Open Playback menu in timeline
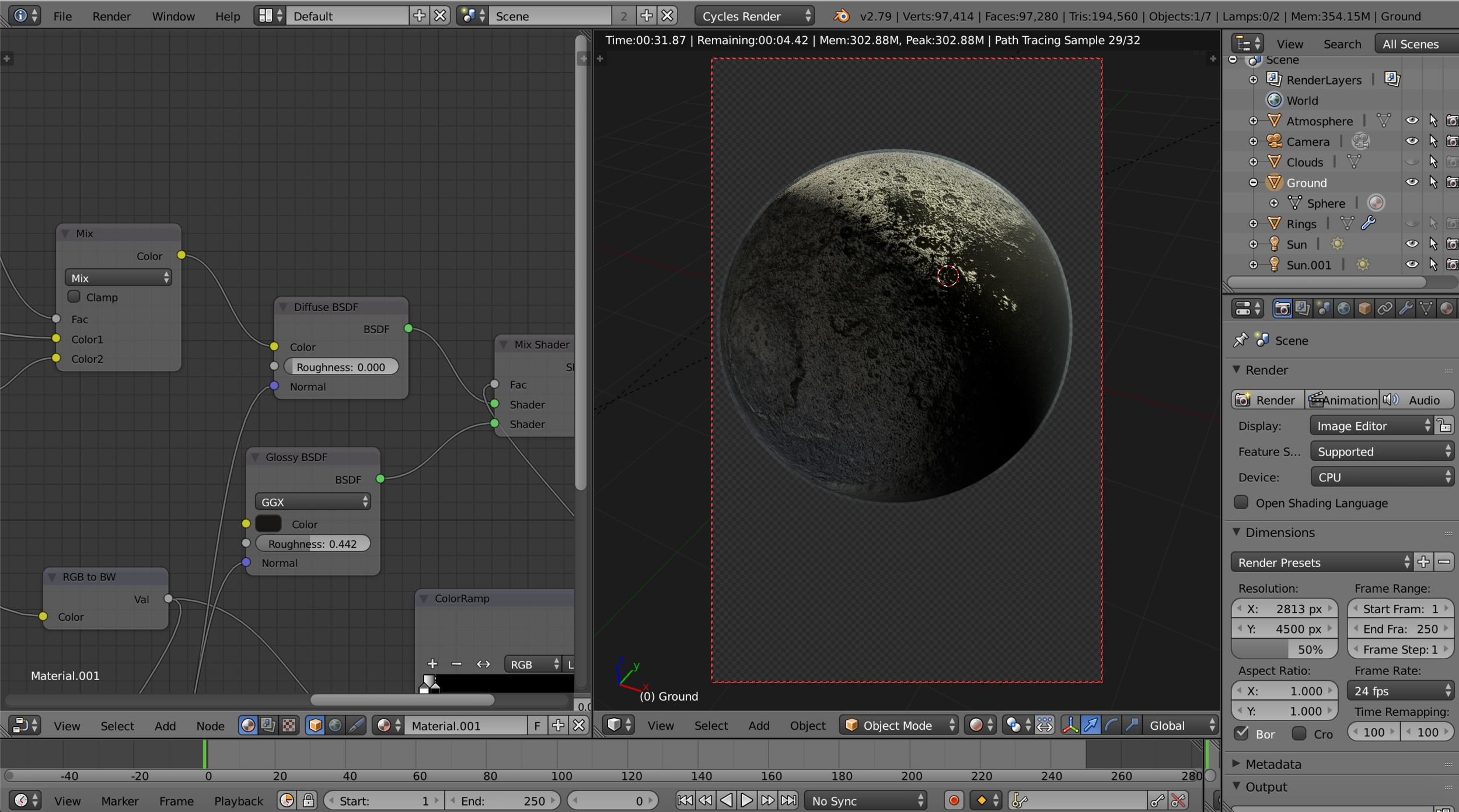This screenshot has width=1459, height=812. pyautogui.click(x=239, y=801)
